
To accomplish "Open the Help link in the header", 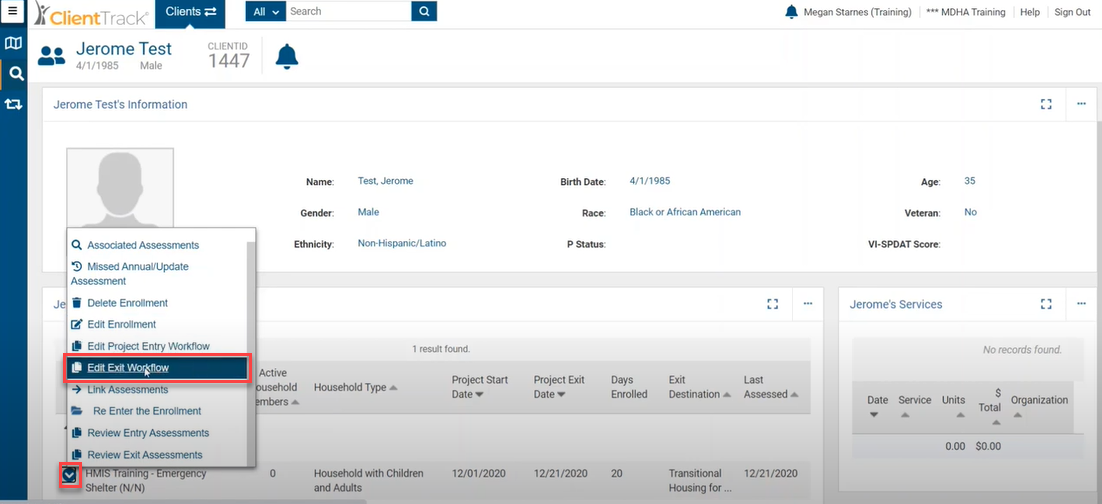I will click(x=1029, y=12).
